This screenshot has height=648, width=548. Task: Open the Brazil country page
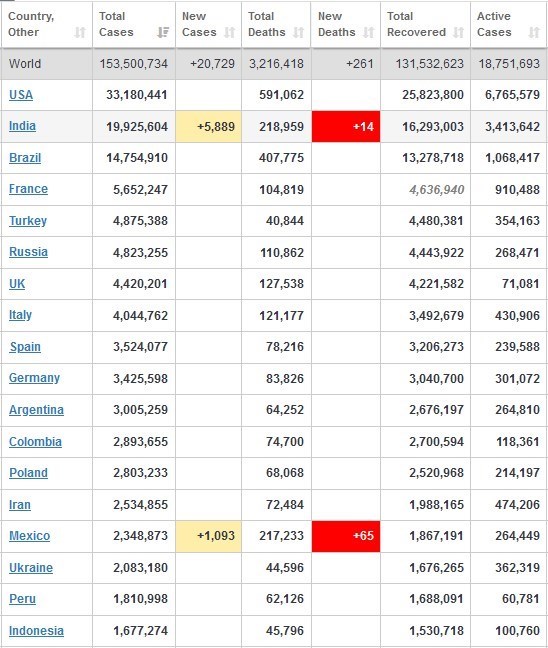pyautogui.click(x=25, y=157)
